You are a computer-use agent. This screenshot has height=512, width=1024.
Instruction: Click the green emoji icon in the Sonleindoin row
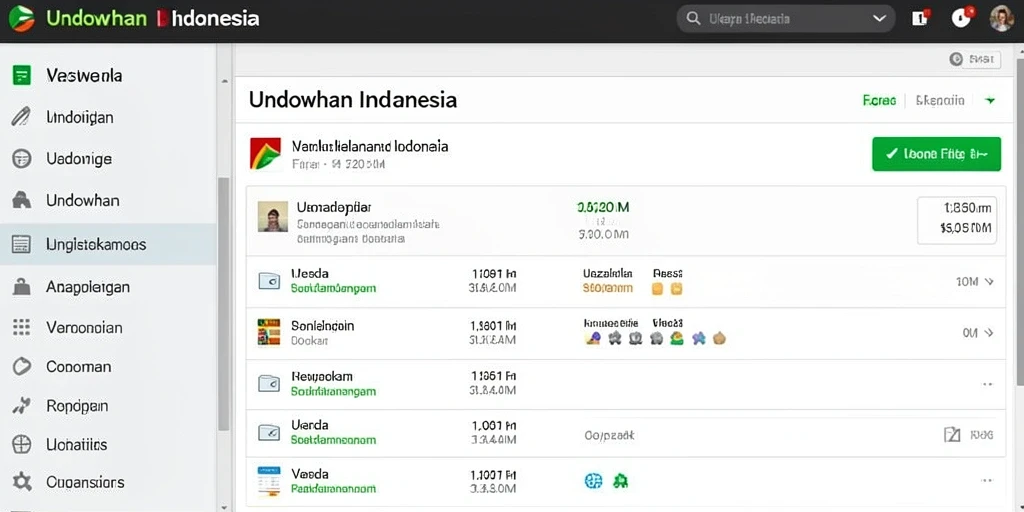click(677, 338)
